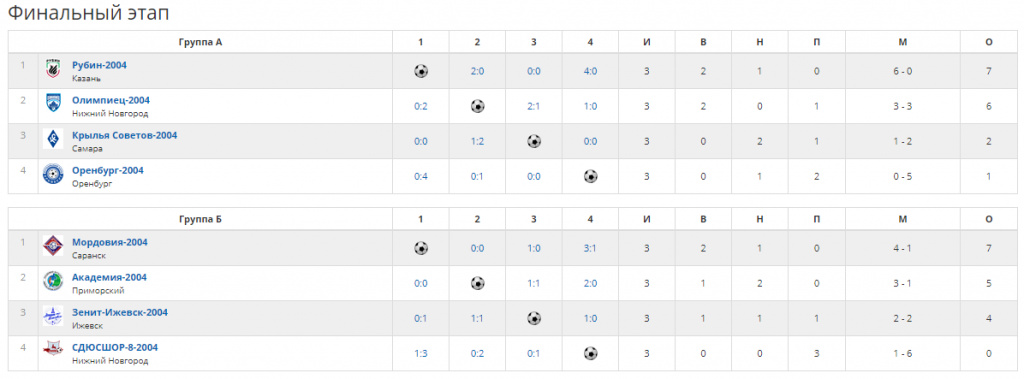Open the 2:1 match score in Олимпиец-2004 row

[x=534, y=106]
